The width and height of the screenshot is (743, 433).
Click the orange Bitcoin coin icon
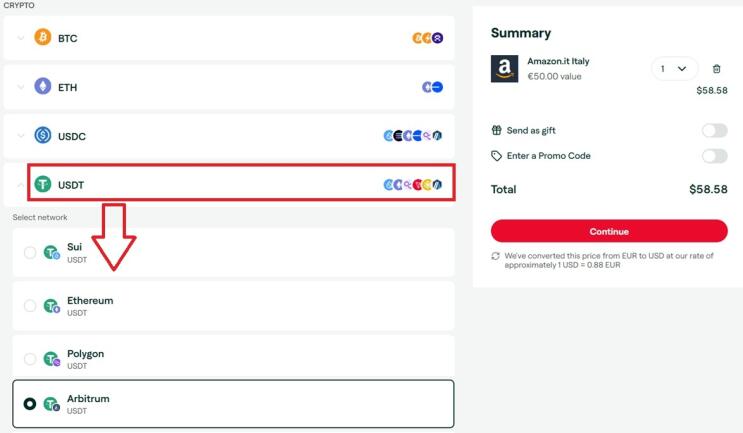[43, 37]
